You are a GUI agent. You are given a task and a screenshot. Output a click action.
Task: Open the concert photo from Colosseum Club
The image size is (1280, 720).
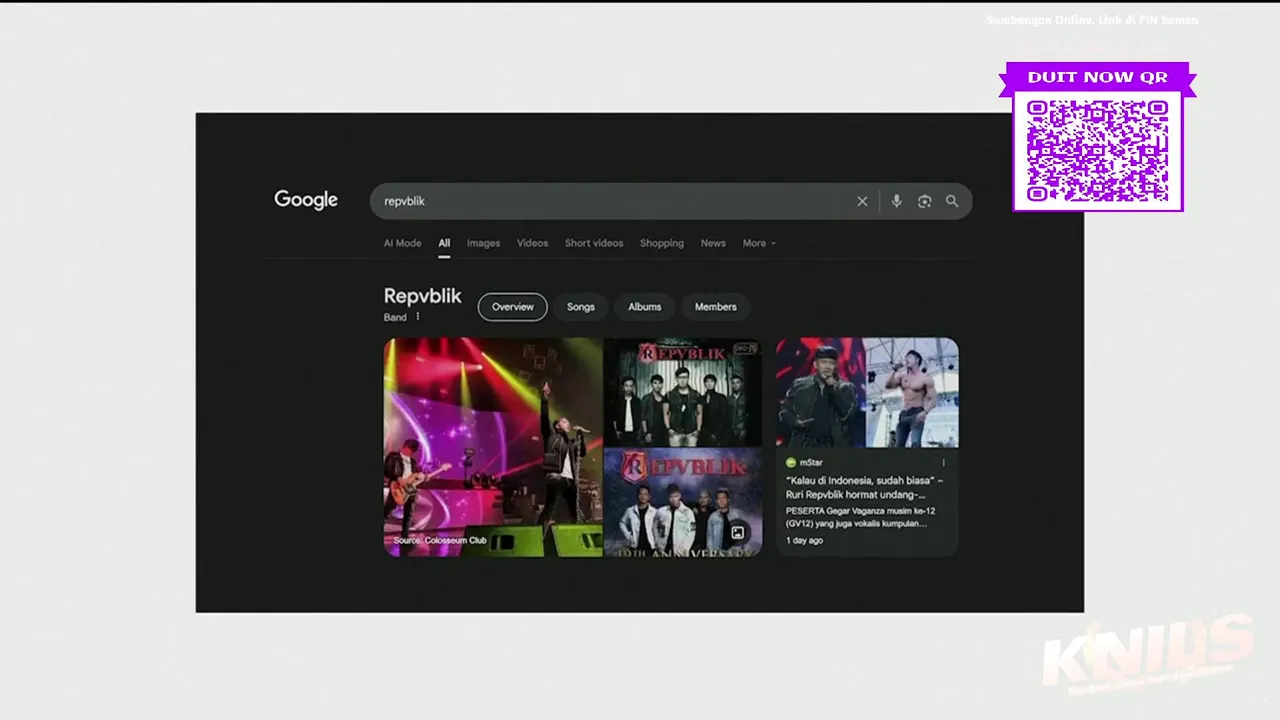493,447
